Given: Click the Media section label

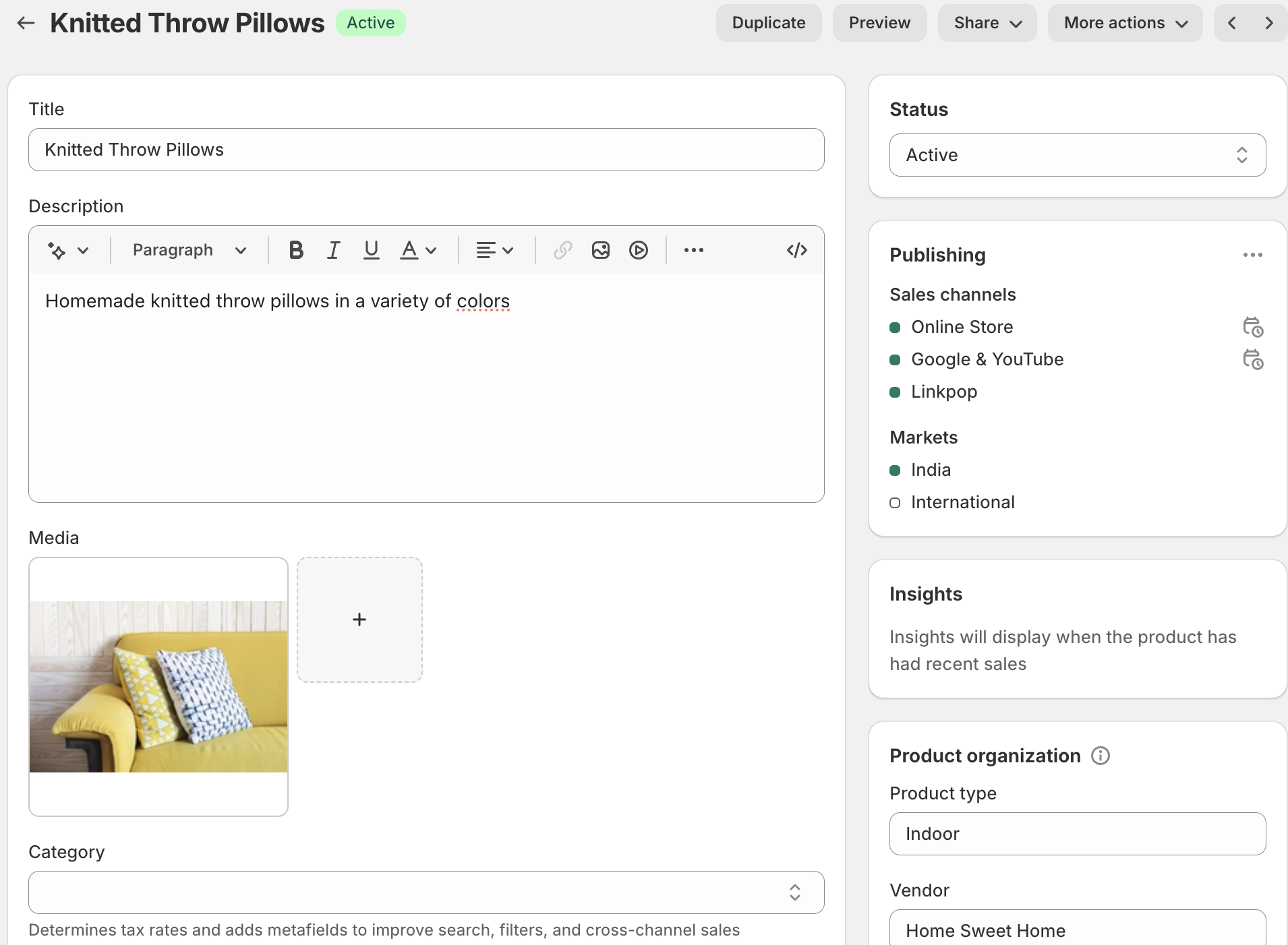Looking at the screenshot, I should click(53, 538).
